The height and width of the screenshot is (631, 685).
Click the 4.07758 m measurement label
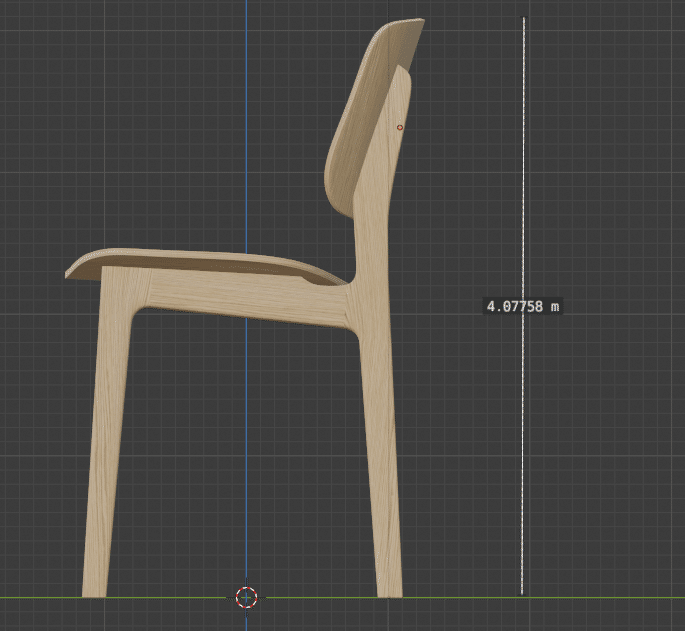pos(522,306)
